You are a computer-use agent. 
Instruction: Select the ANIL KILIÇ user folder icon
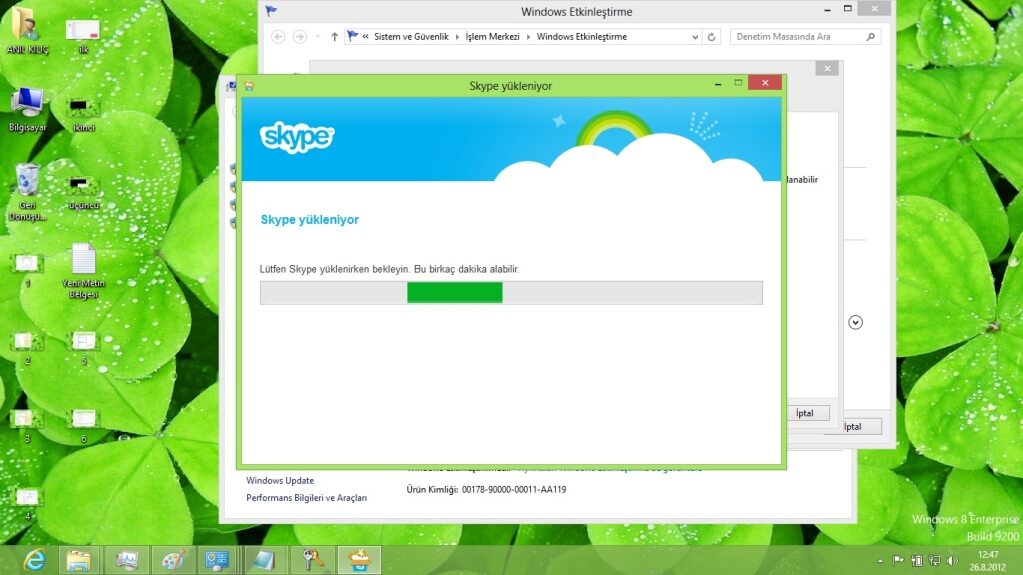(x=27, y=28)
